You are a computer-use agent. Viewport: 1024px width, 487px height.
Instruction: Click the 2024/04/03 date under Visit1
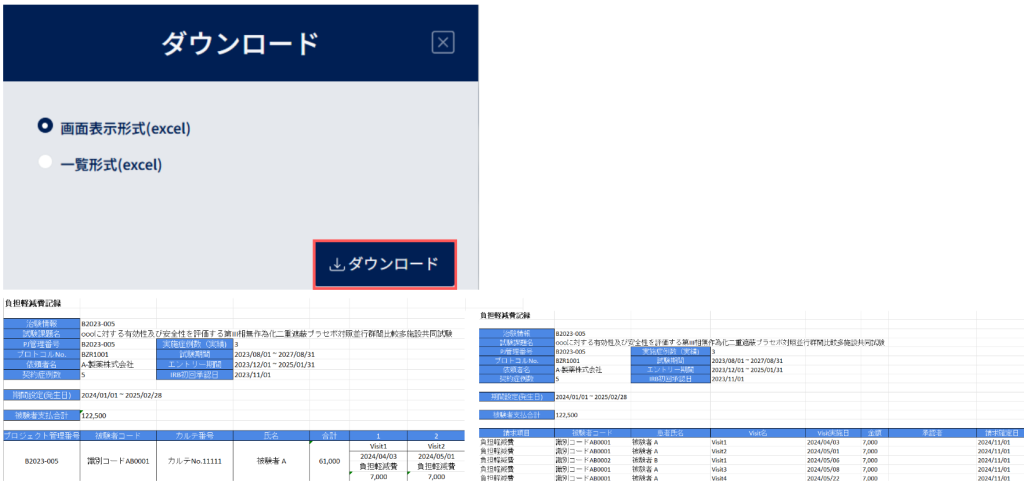click(x=378, y=456)
